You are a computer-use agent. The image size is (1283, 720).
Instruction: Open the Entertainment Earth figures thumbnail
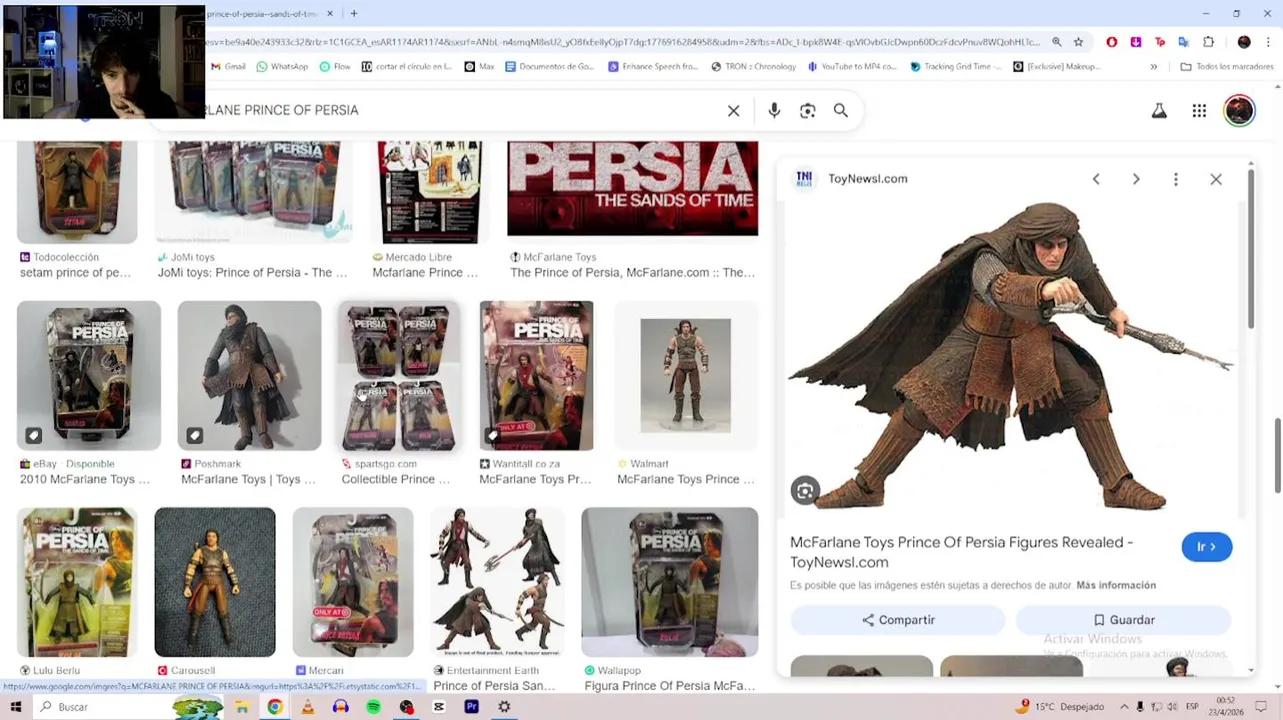497,582
